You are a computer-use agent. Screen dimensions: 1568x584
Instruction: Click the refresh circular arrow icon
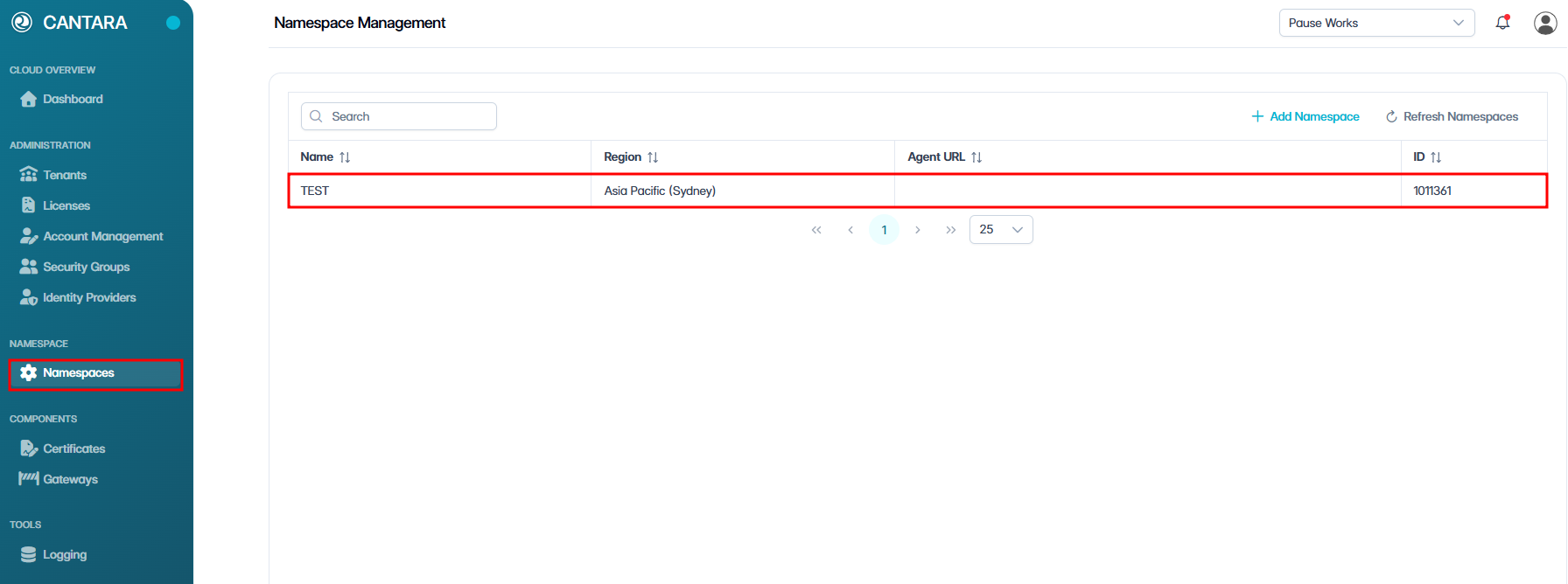(x=1391, y=116)
